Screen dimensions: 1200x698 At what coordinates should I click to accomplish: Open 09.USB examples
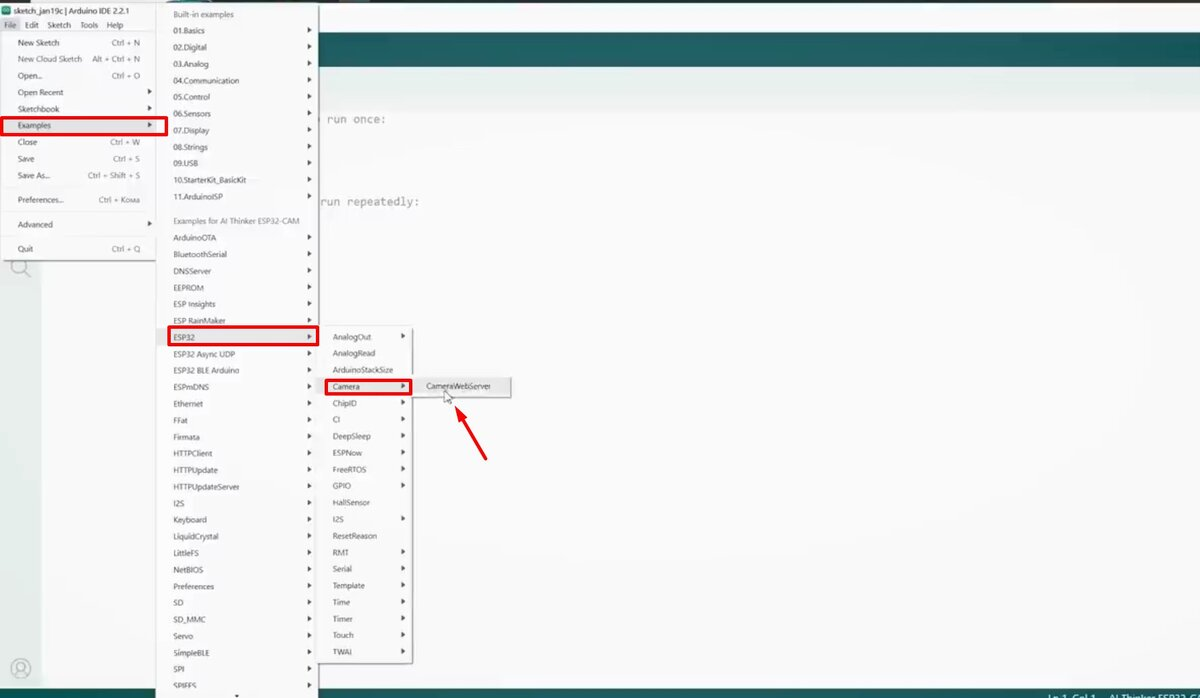[x=238, y=163]
